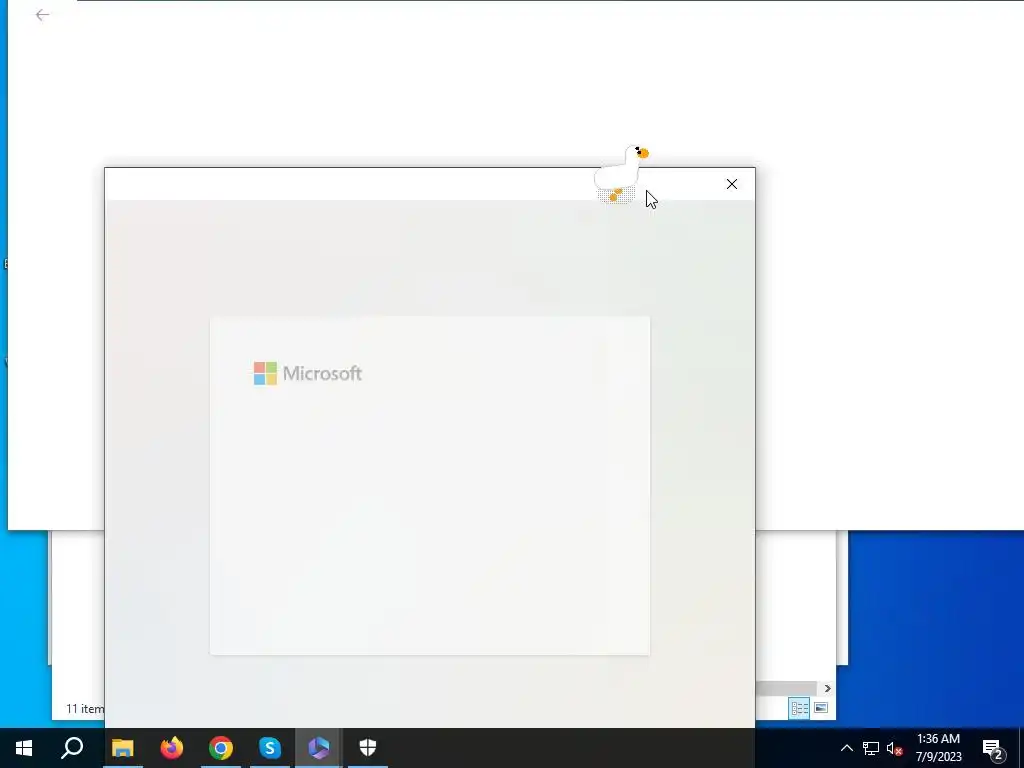1024x768 pixels.
Task: Click the '11 items' status bar text
Action: [x=85, y=709]
